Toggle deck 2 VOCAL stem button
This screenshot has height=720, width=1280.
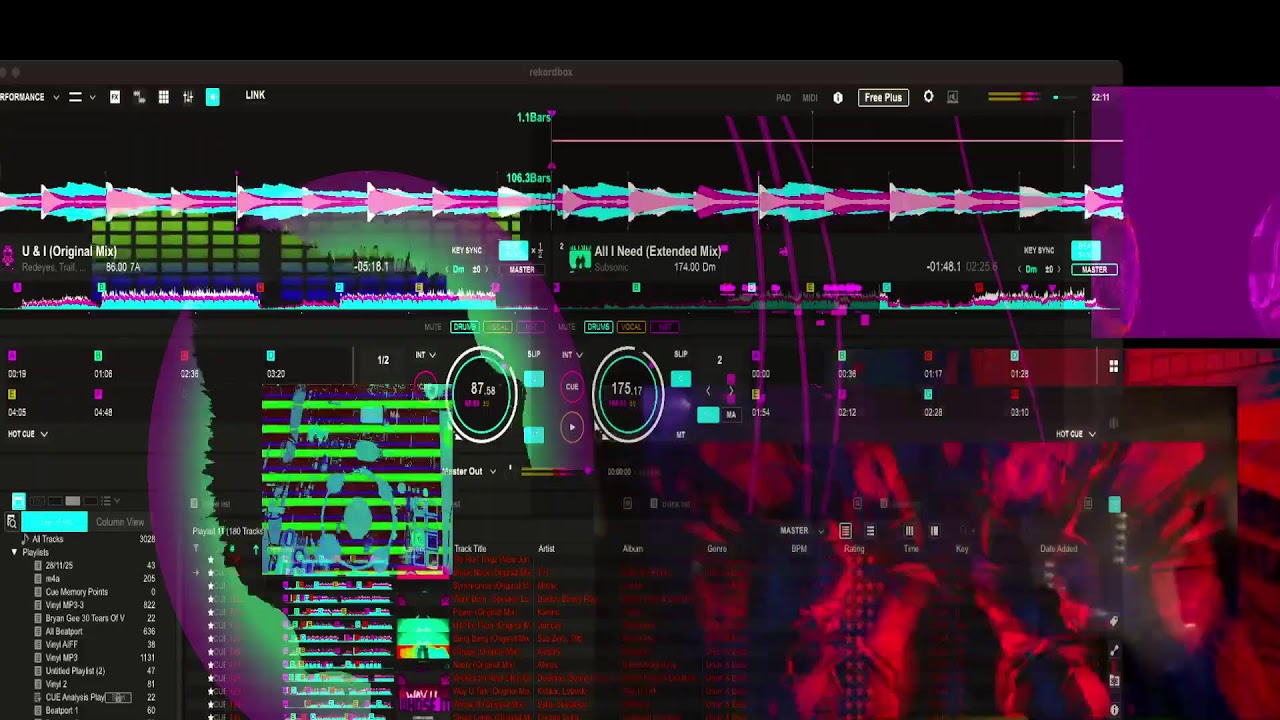631,327
